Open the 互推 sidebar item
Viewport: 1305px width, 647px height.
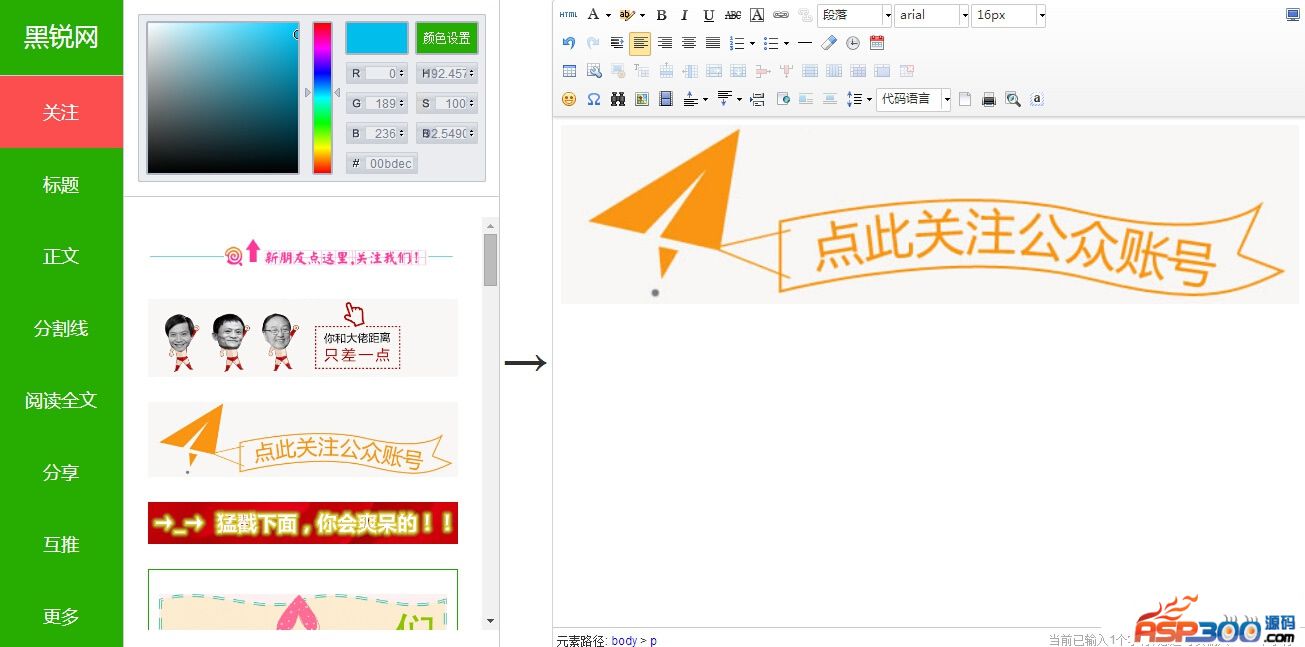click(x=61, y=544)
